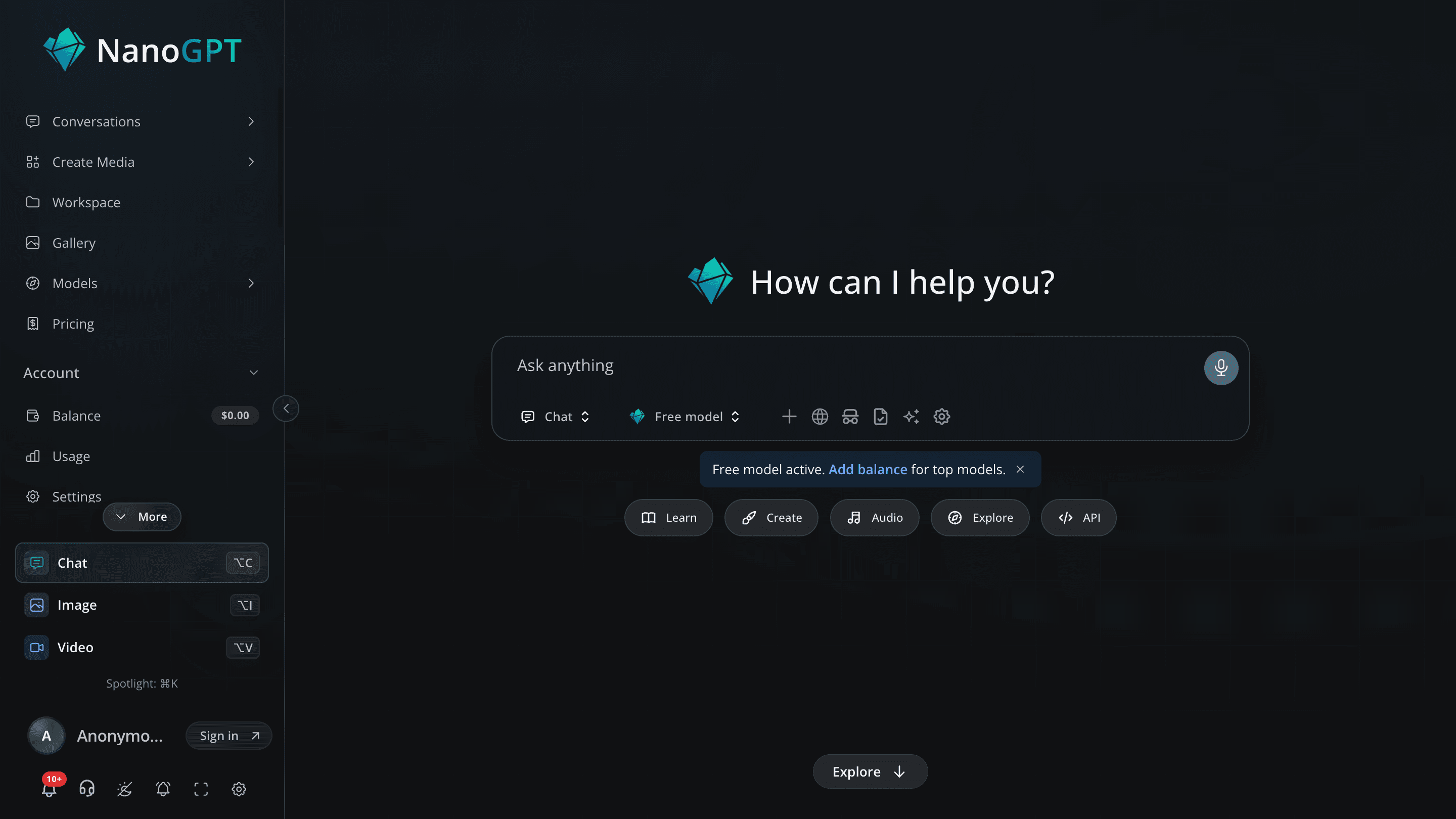
Task: Open Workspace in sidebar
Action: [142, 202]
